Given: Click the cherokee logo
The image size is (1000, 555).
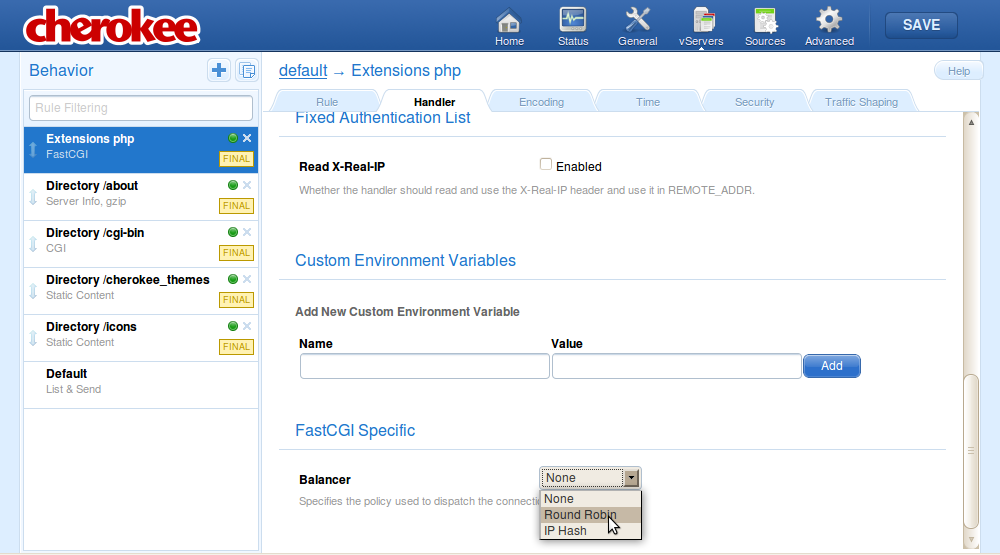Looking at the screenshot, I should (112, 26).
